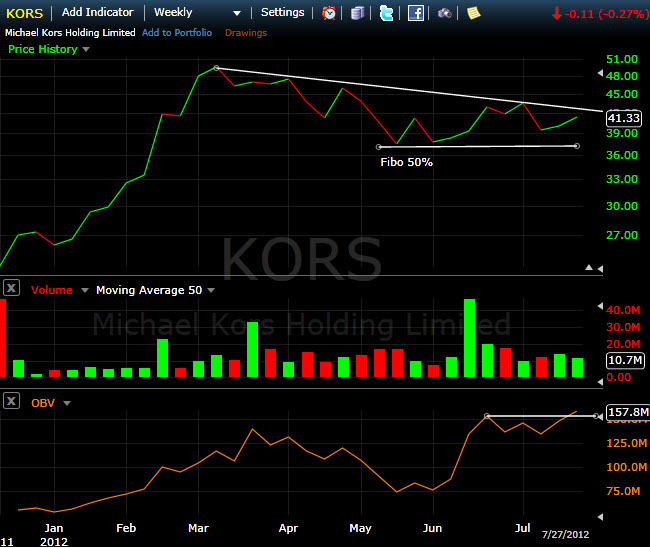Expand the Volume indicator dropdown arrow
650x547 pixels.
(85, 290)
